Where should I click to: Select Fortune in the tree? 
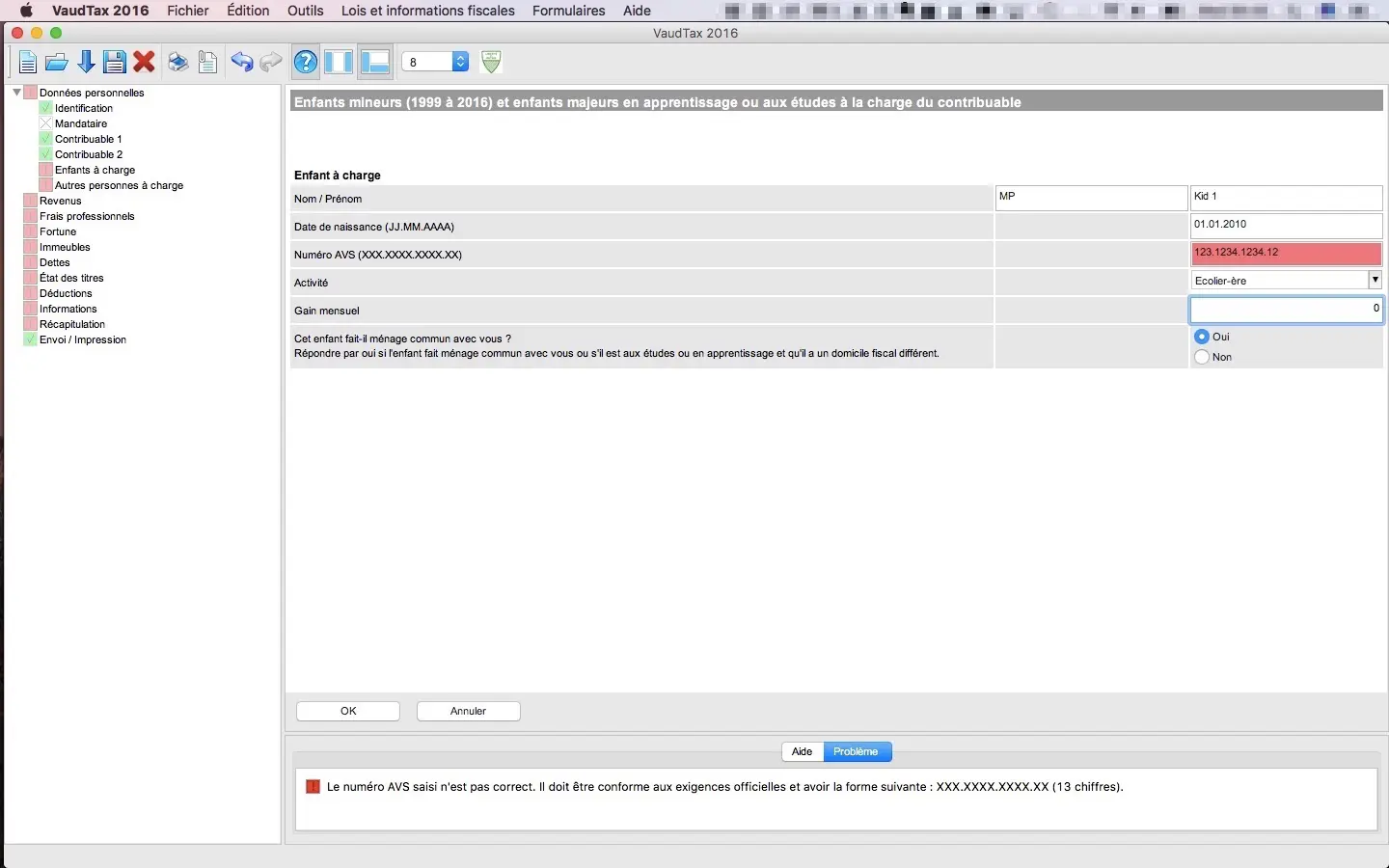coord(58,231)
